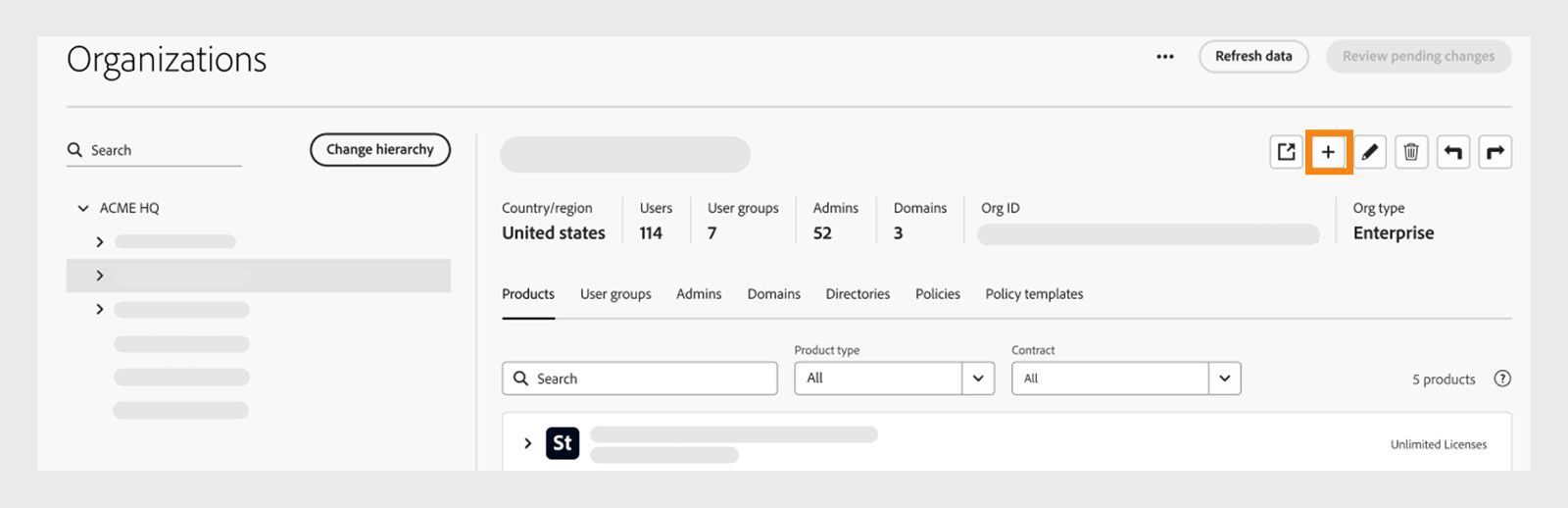This screenshot has height=508, width=1568.
Task: Expand the highlighted selected organization row
Action: pyautogui.click(x=100, y=276)
